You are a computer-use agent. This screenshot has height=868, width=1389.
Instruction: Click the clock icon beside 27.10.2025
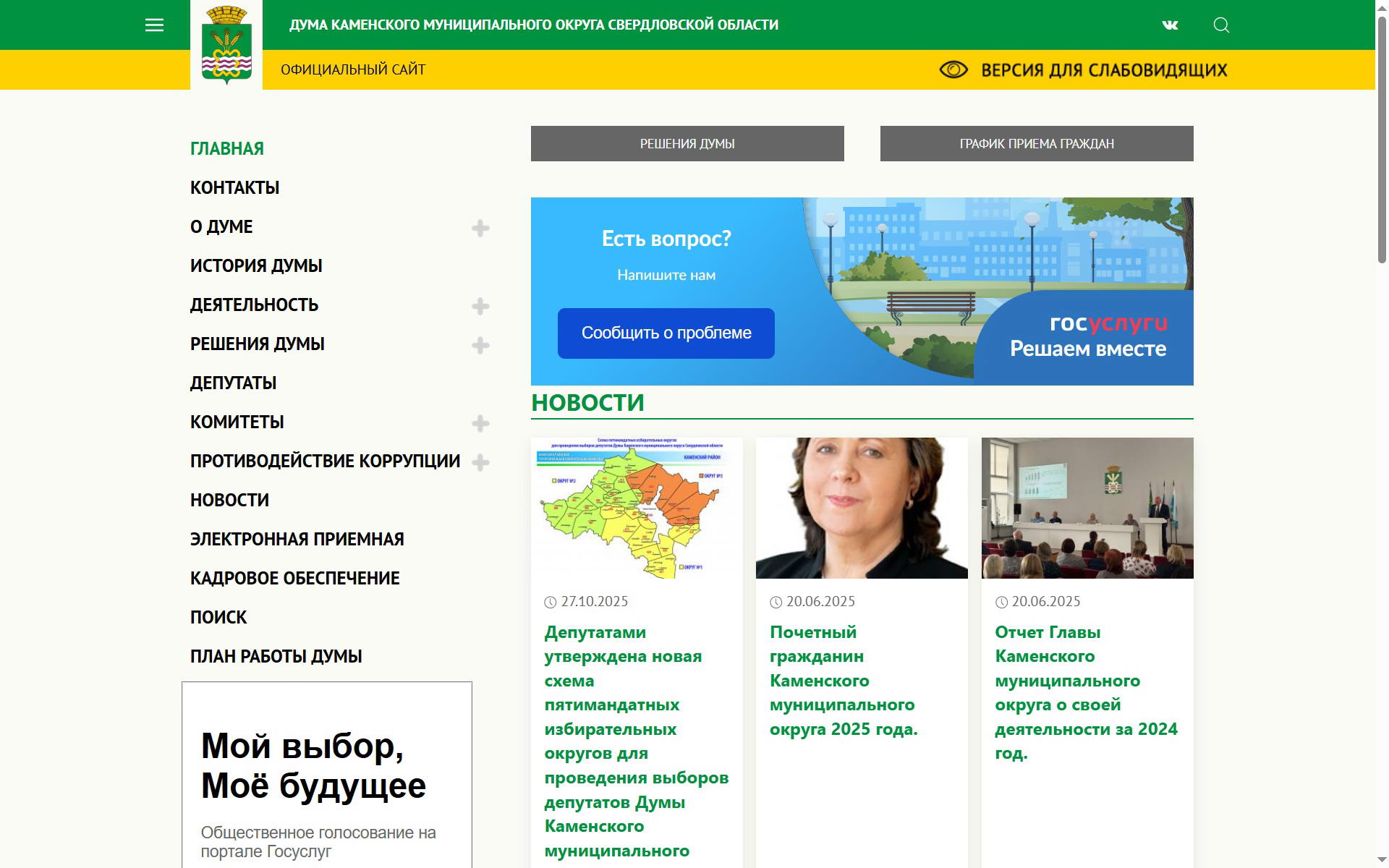click(551, 602)
